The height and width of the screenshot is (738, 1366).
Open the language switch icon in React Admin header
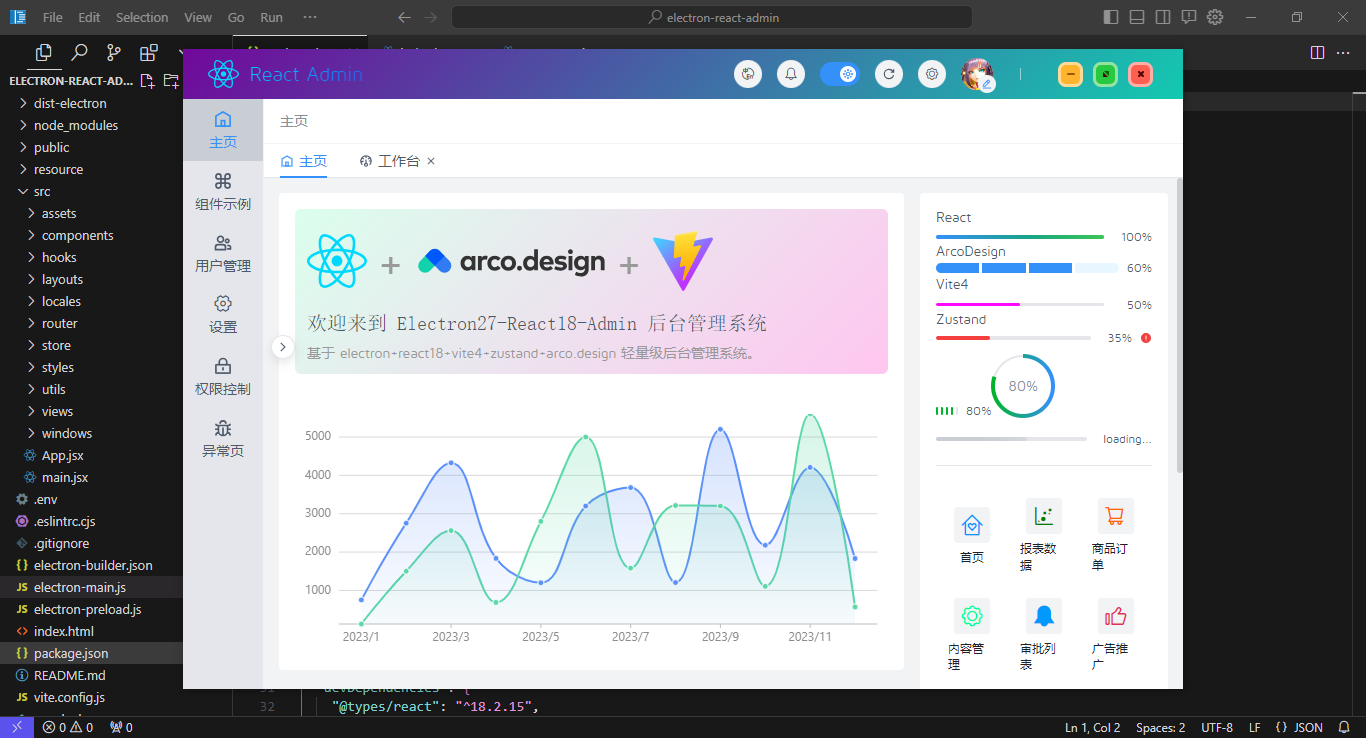748,74
